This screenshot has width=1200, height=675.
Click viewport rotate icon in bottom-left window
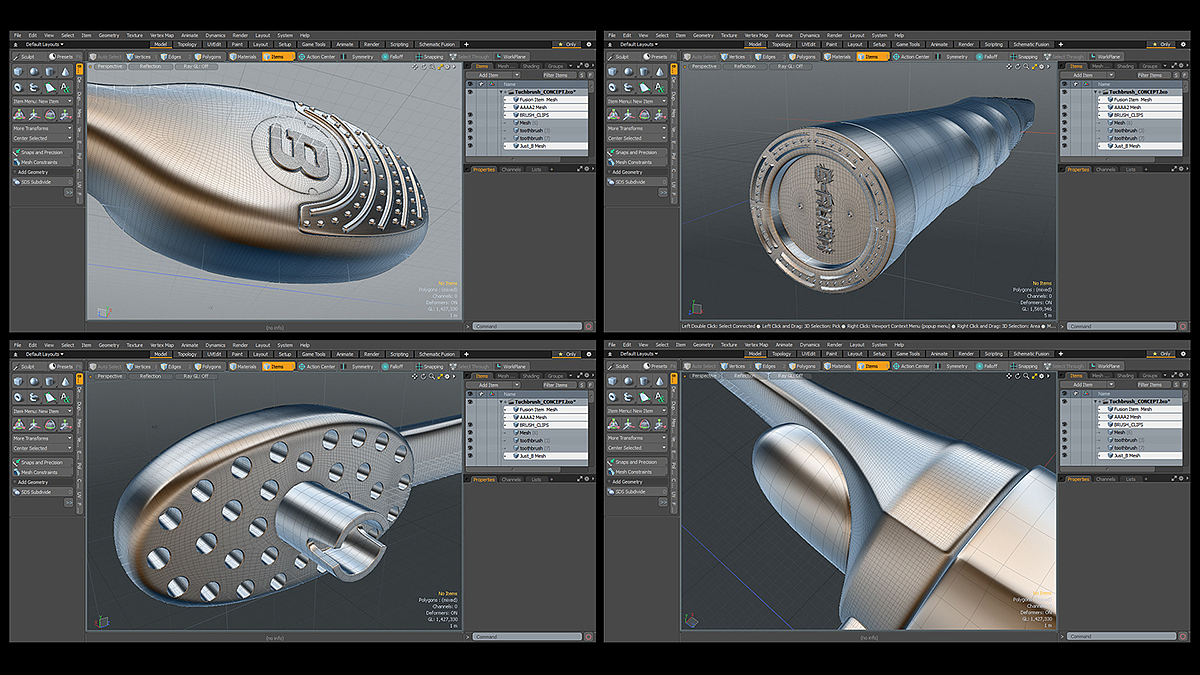tap(423, 377)
